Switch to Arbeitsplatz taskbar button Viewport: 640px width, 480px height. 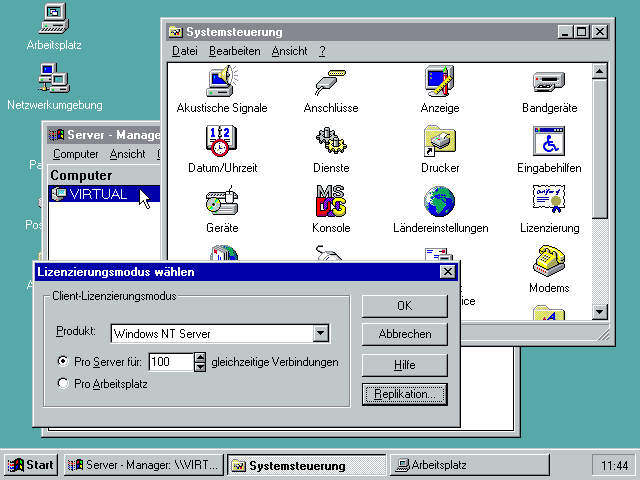470,465
